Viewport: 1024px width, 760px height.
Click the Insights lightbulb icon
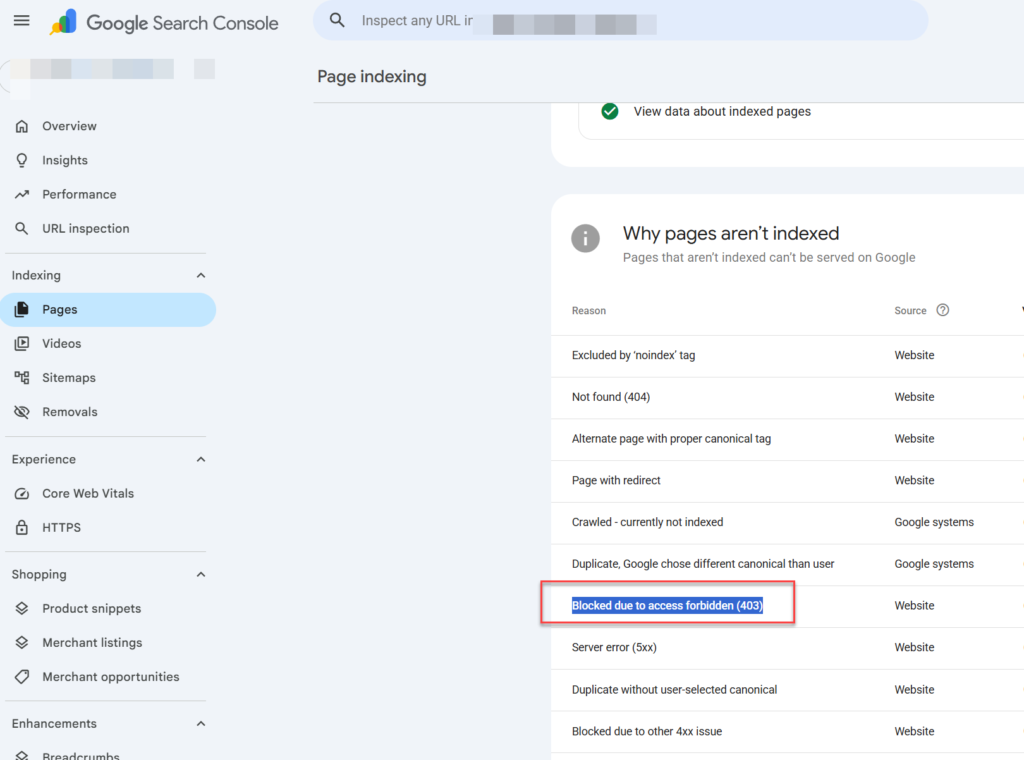(x=22, y=160)
